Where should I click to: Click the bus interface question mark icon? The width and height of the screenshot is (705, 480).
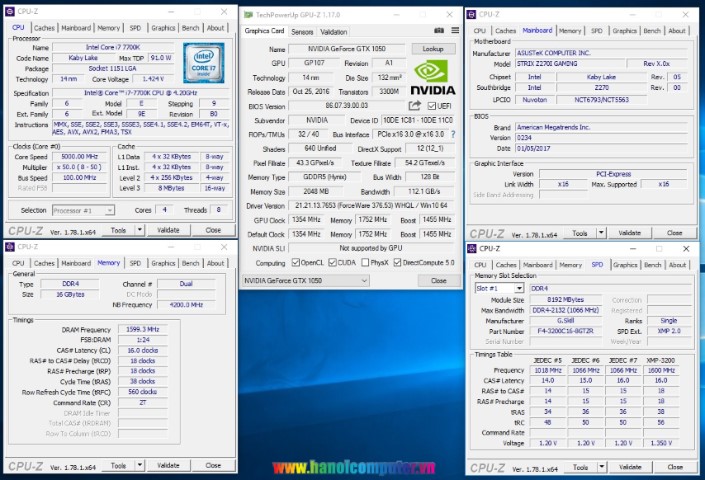click(x=453, y=134)
